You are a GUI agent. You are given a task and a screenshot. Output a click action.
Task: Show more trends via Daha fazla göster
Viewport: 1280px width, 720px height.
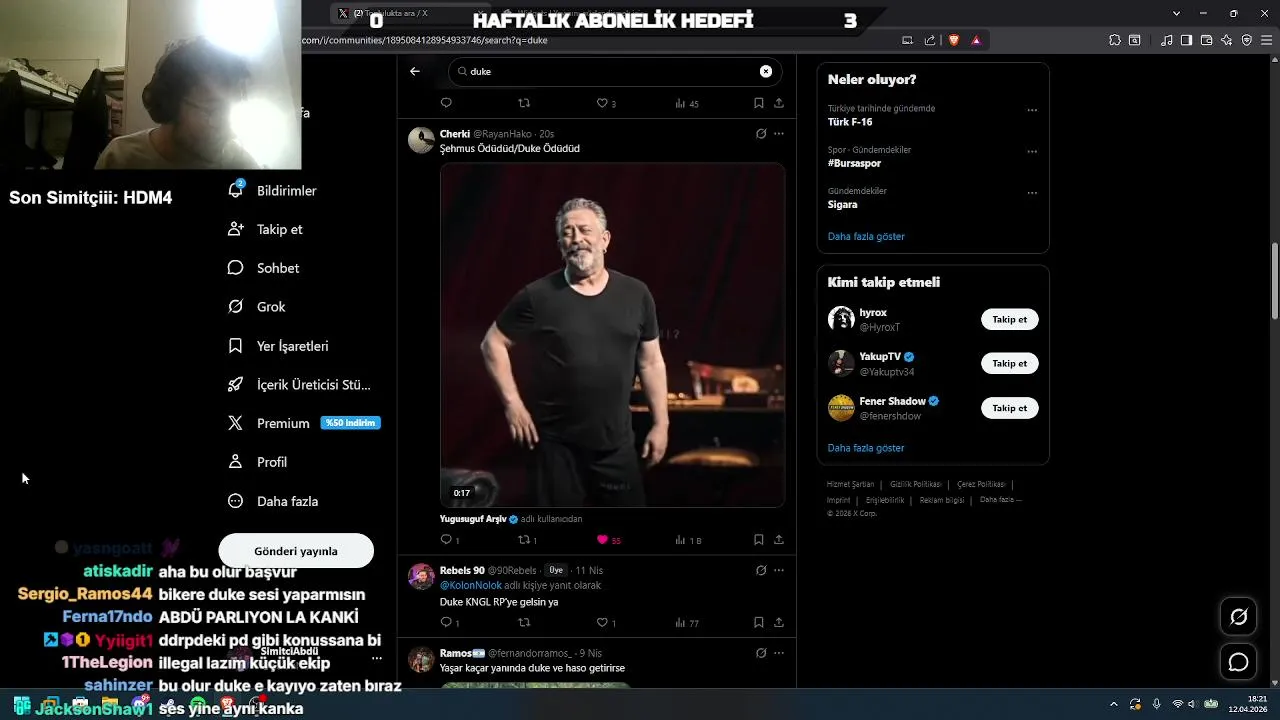(x=866, y=237)
